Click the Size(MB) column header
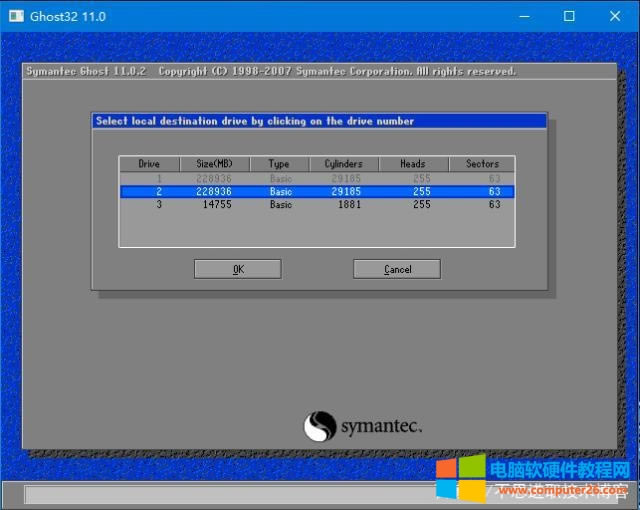 pyautogui.click(x=215, y=164)
